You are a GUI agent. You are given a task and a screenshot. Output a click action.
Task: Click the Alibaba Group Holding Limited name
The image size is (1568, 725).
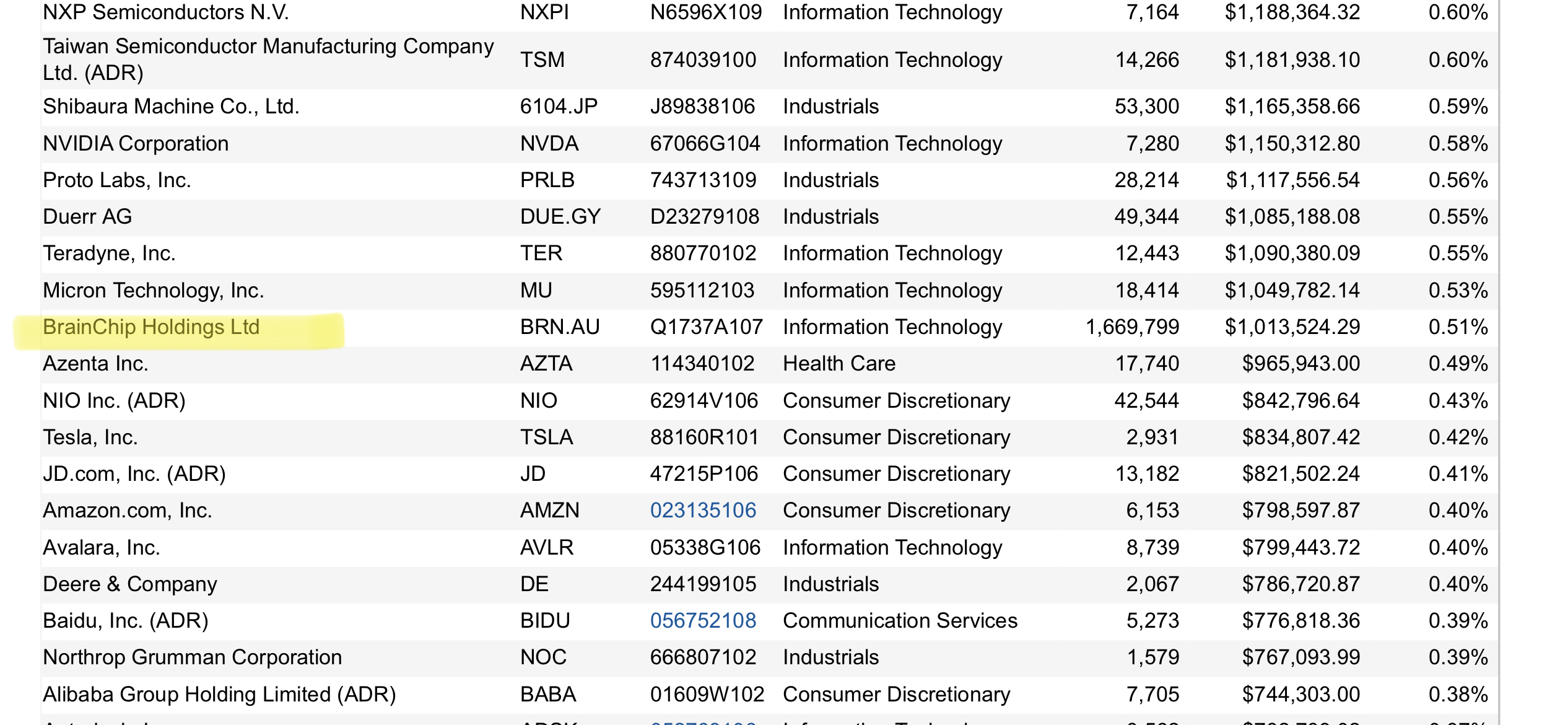[x=219, y=695]
